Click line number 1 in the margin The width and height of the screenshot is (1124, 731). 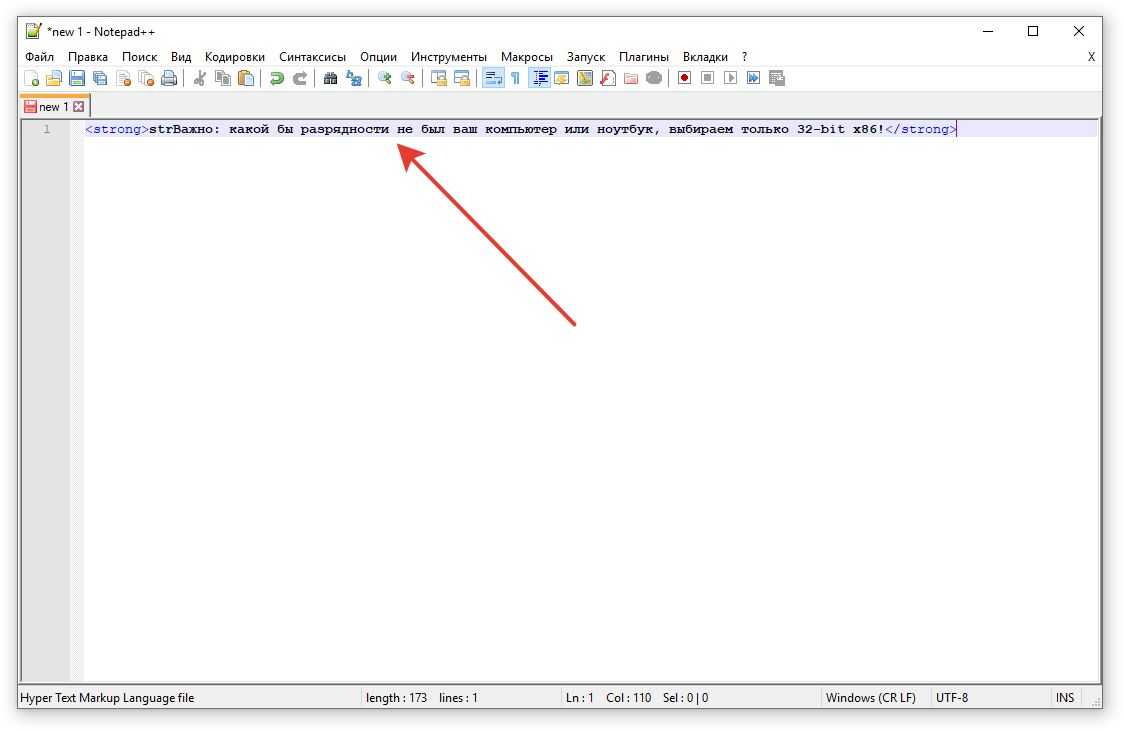pos(46,129)
